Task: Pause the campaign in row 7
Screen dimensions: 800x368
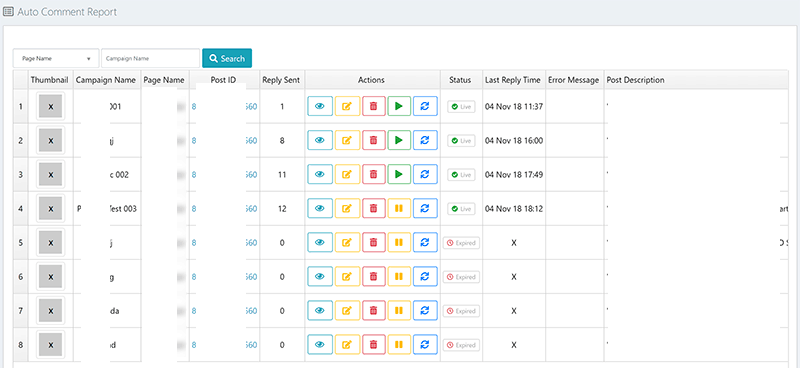Action: pyautogui.click(x=399, y=310)
